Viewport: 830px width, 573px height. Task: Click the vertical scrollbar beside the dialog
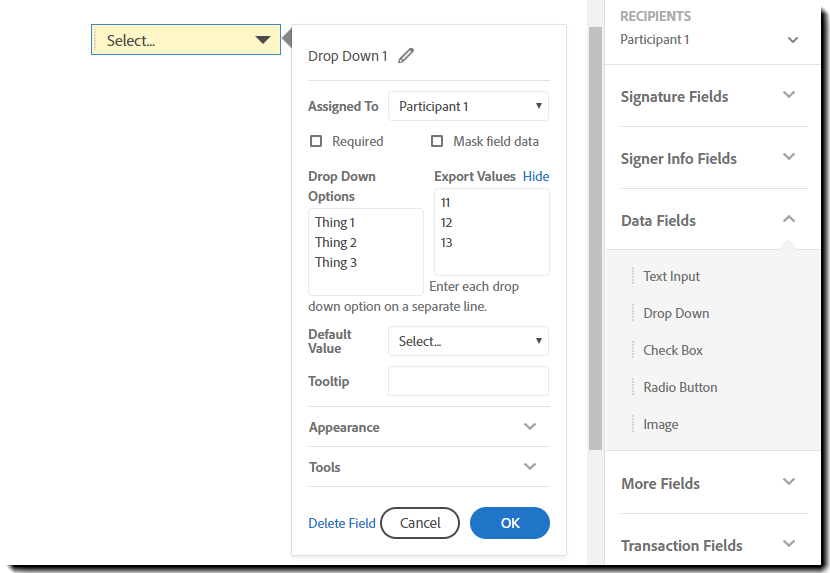click(595, 240)
